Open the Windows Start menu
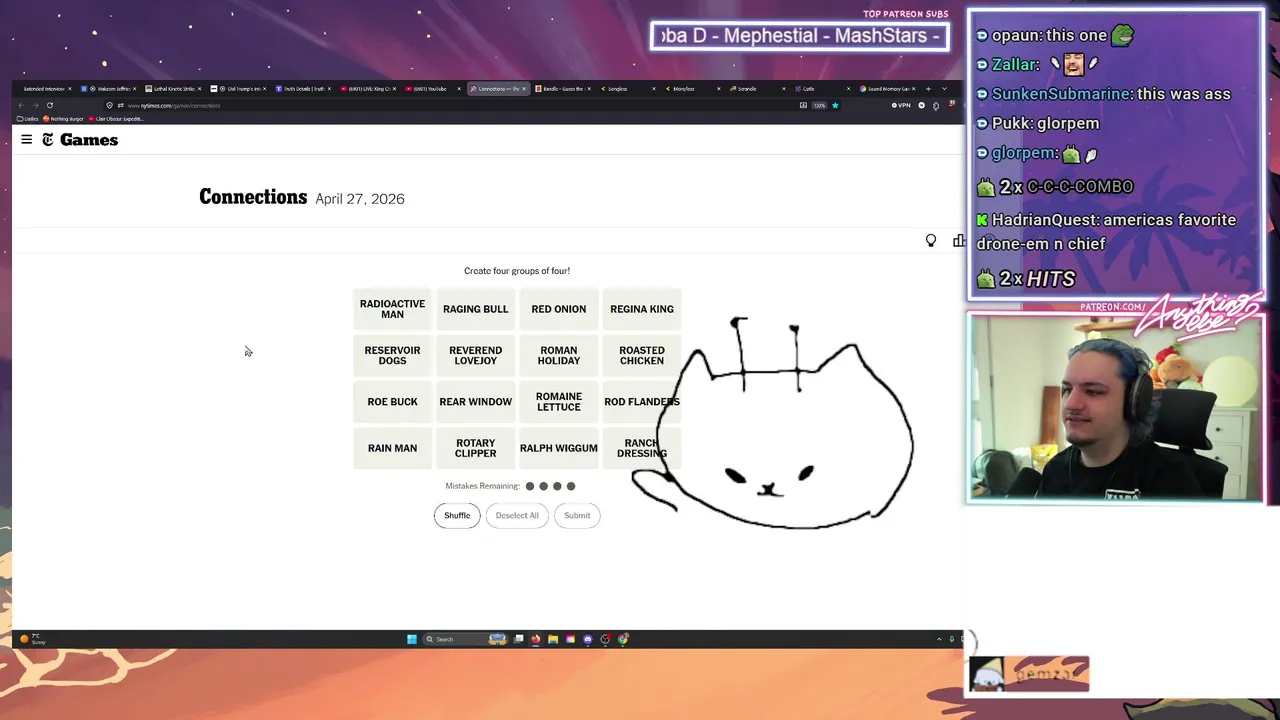The image size is (1280, 720). [x=412, y=639]
